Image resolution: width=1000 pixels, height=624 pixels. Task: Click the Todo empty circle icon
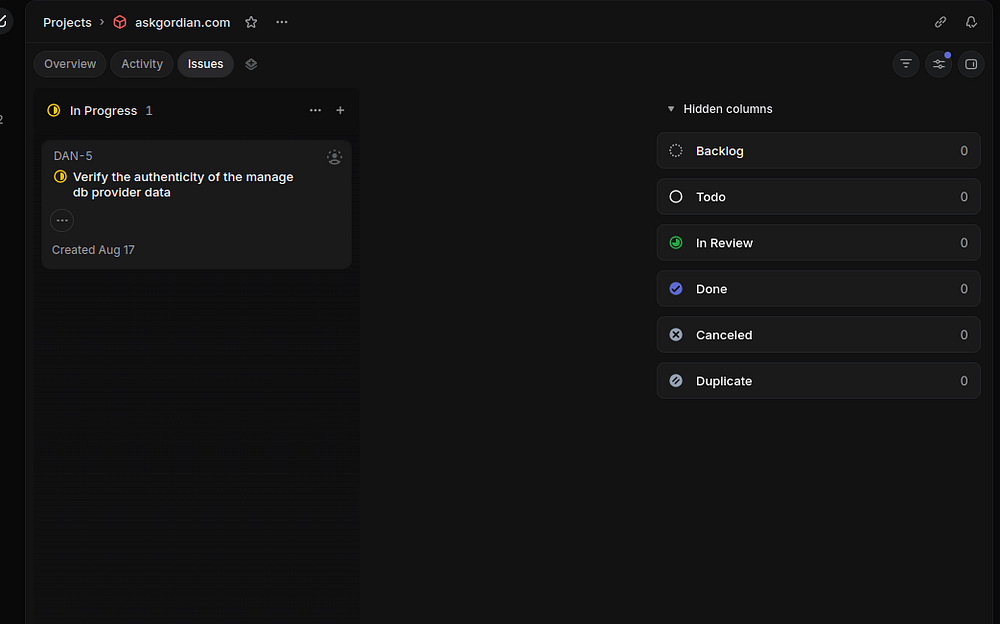tap(676, 197)
